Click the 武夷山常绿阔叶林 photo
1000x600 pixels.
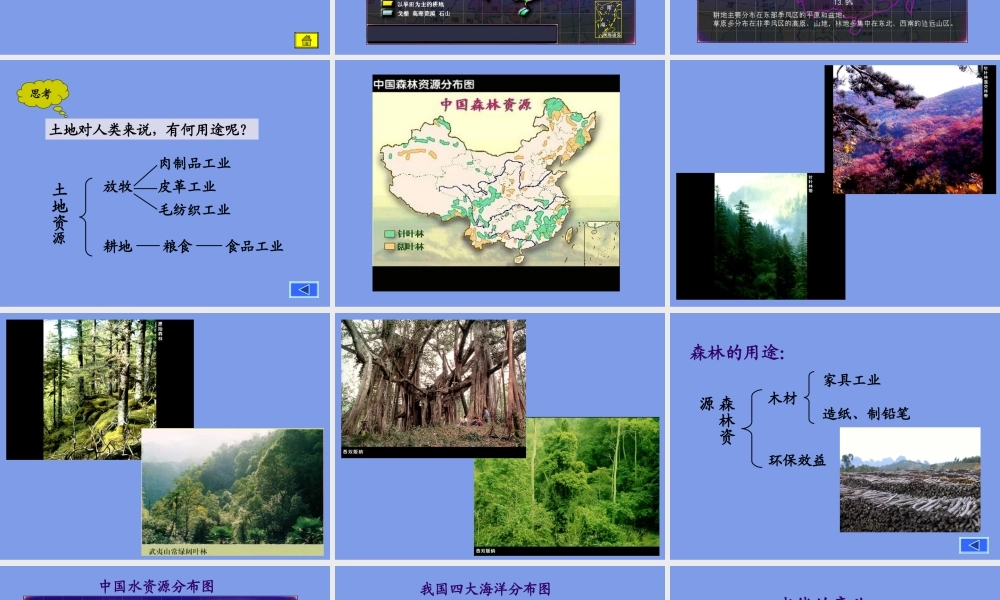pos(232,492)
